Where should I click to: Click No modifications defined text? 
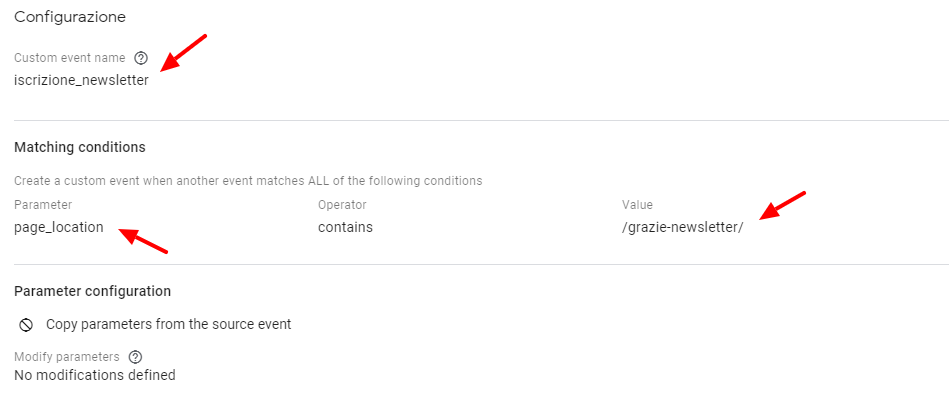94,375
